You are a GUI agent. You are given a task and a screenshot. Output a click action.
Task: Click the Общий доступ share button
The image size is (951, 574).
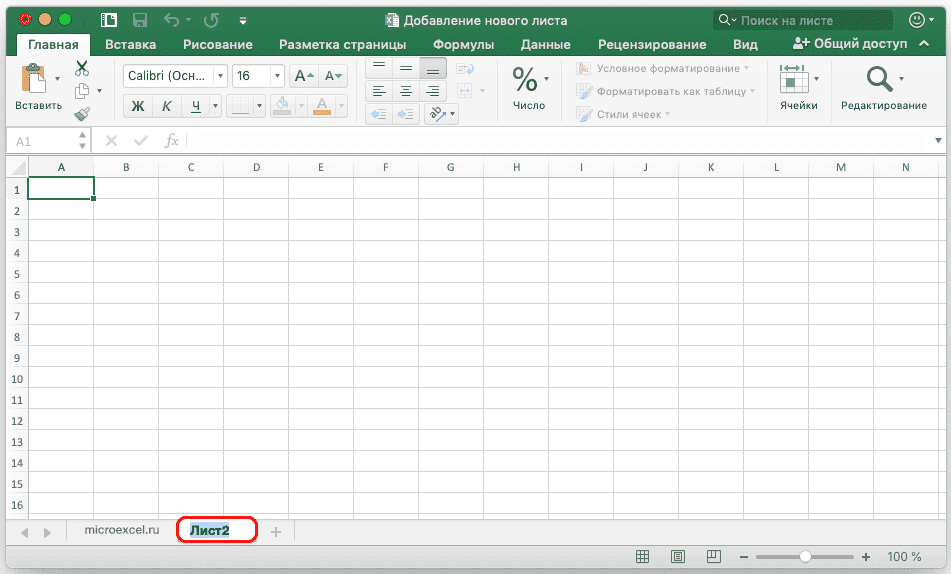pos(850,44)
